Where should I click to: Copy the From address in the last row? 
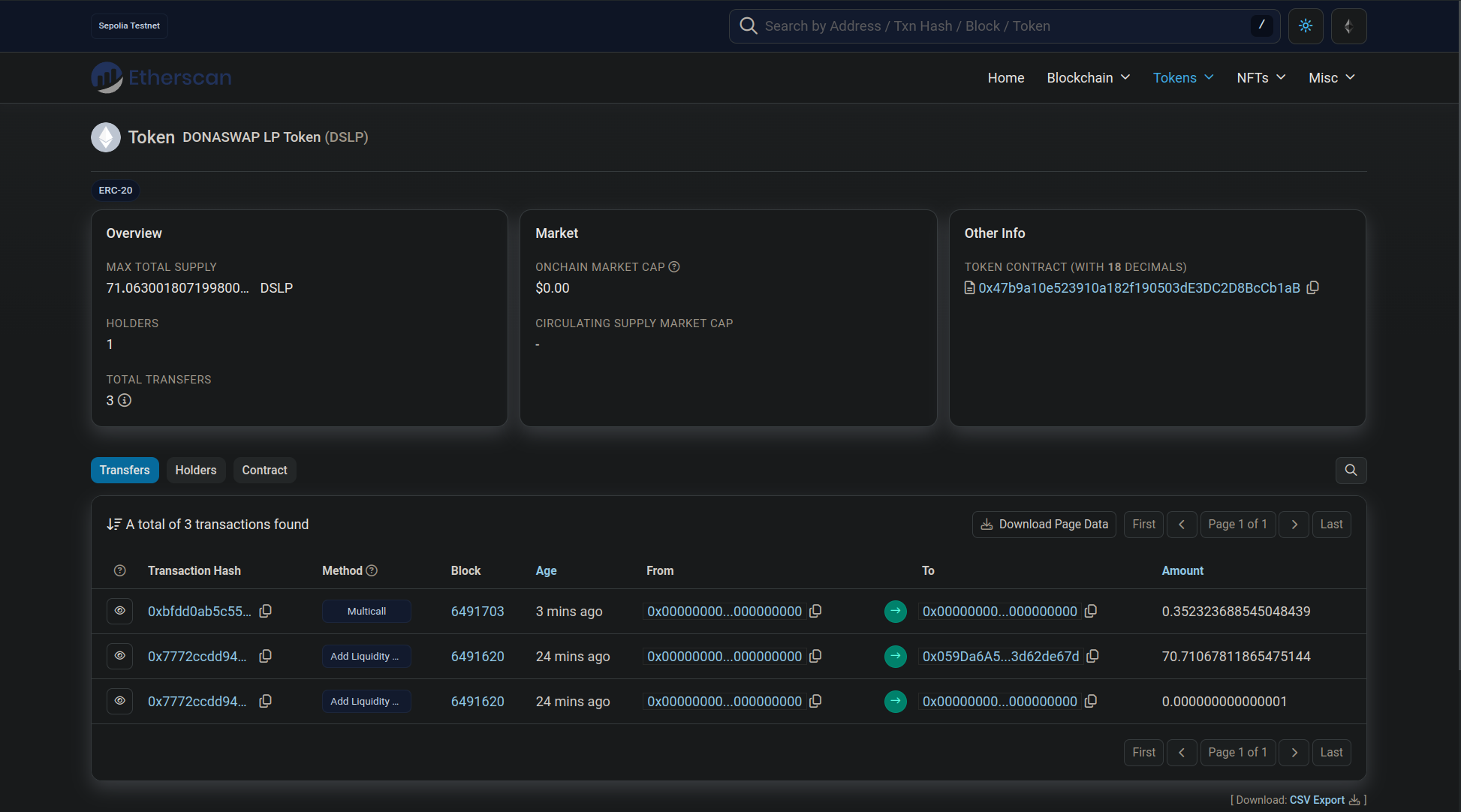click(815, 702)
